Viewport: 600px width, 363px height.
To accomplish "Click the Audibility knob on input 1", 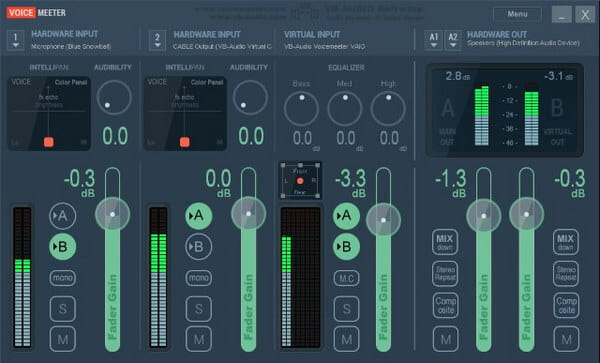I will pyautogui.click(x=114, y=98).
